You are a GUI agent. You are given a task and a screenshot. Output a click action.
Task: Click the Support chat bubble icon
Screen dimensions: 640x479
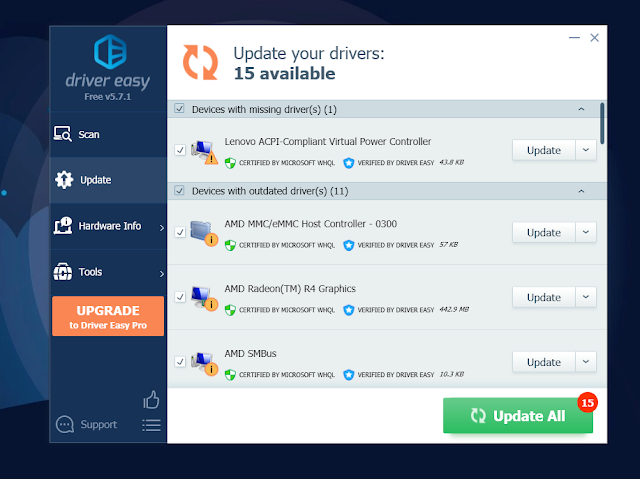pos(64,424)
